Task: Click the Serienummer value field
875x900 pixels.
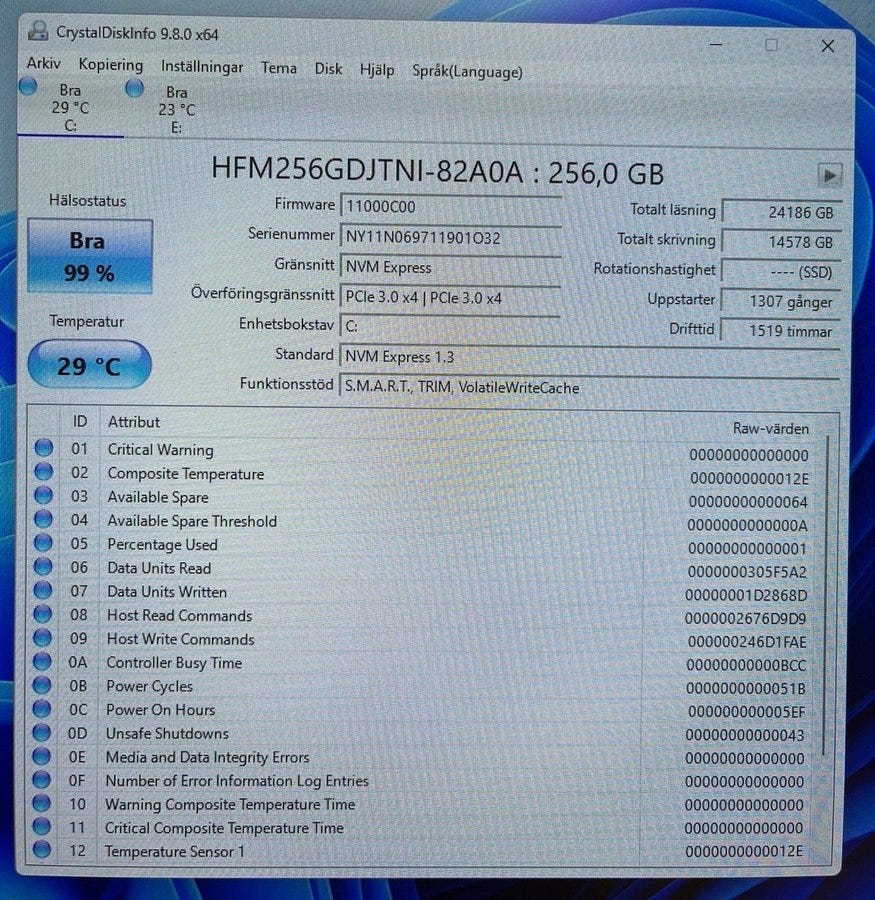Action: tap(450, 237)
